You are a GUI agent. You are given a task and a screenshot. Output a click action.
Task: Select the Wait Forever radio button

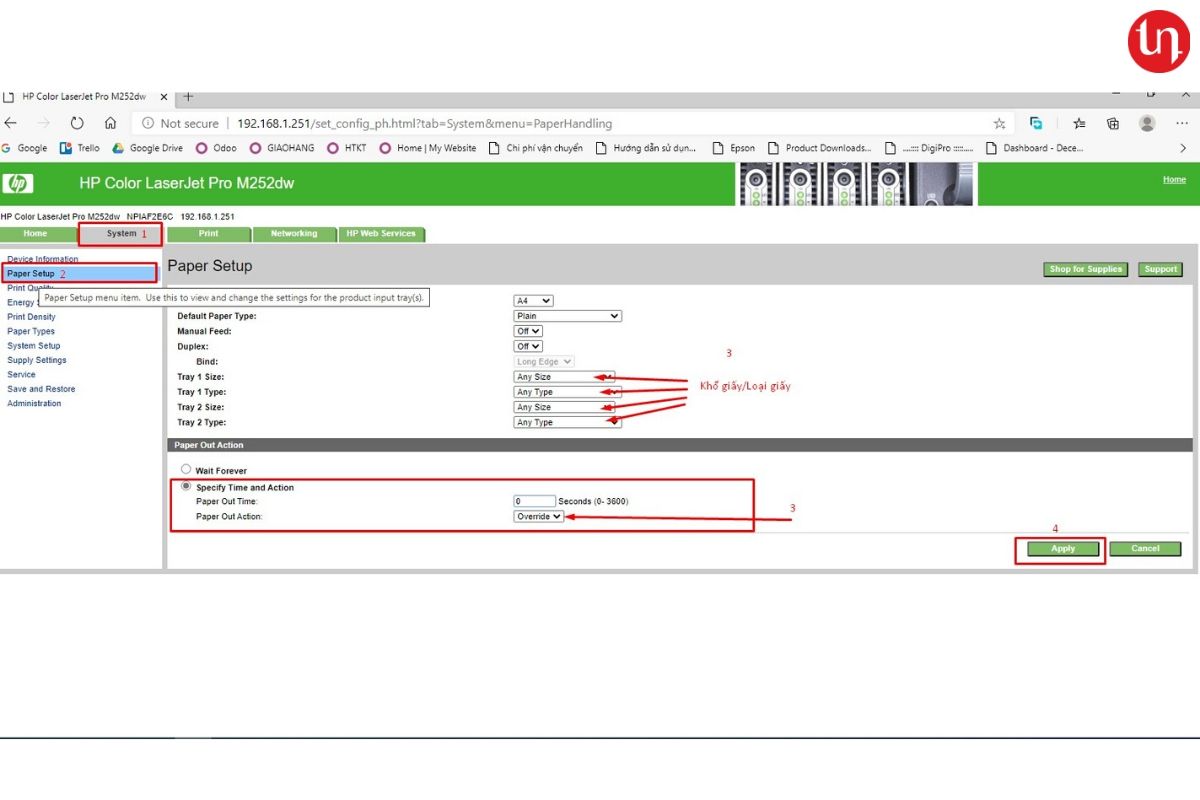point(185,469)
